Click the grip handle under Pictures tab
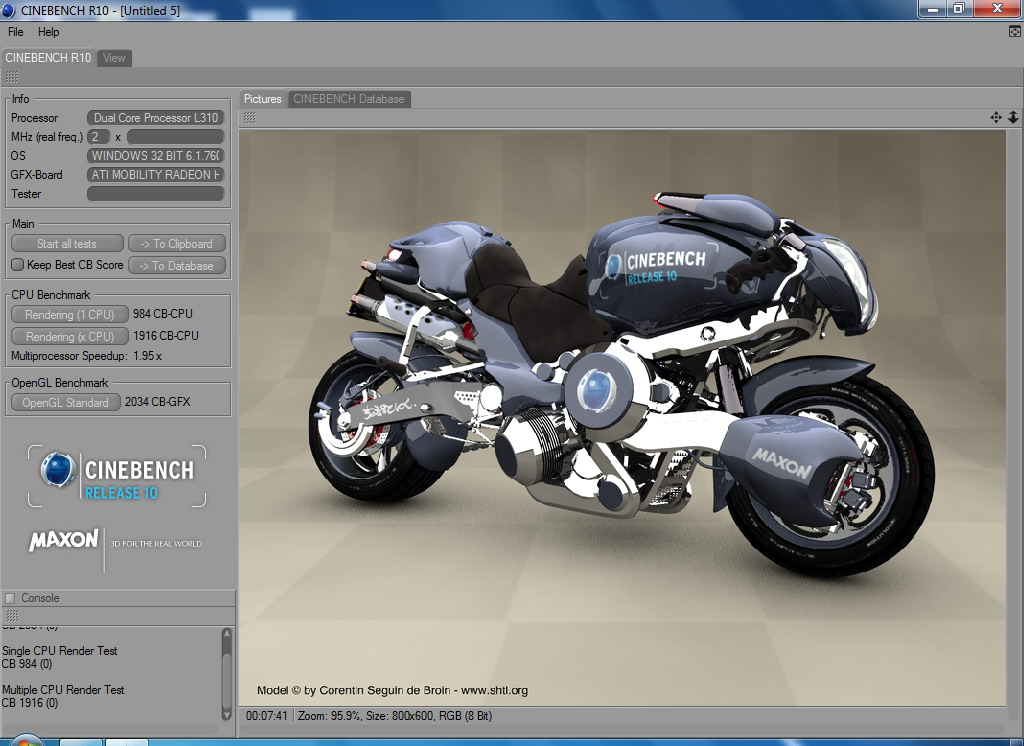This screenshot has width=1024, height=746. click(x=249, y=118)
